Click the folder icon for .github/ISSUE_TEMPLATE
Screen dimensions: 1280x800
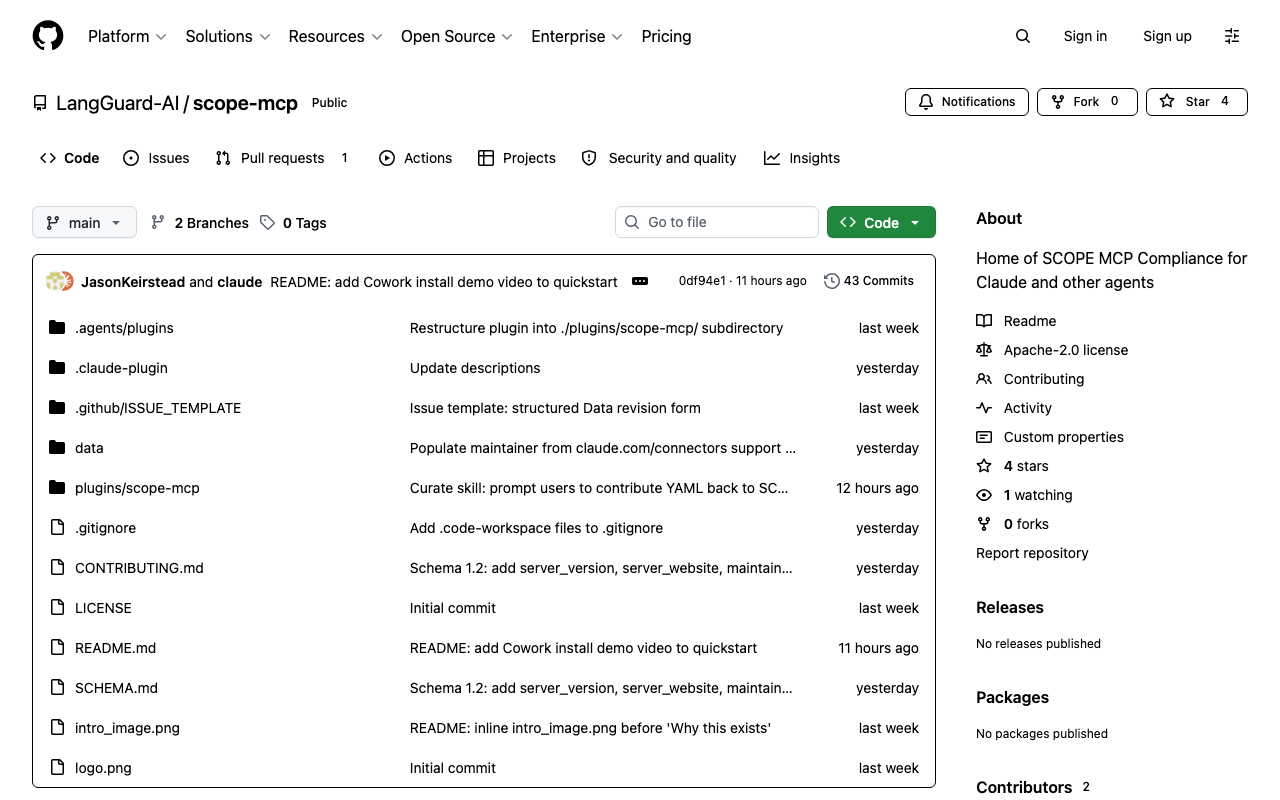tap(57, 408)
